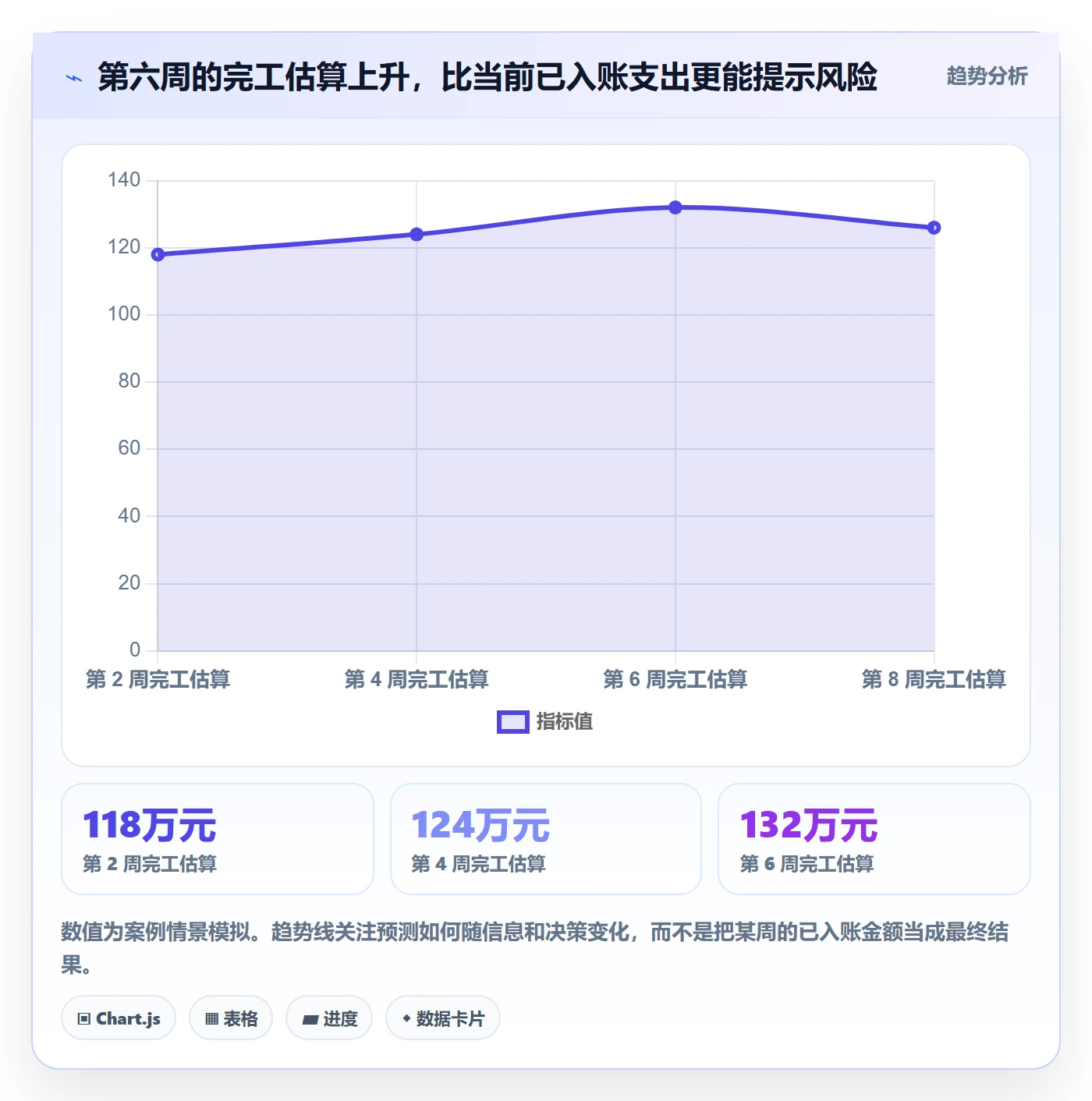Image resolution: width=1092 pixels, height=1101 pixels.
Task: Click the y-axis value 40
Action: coord(129,515)
